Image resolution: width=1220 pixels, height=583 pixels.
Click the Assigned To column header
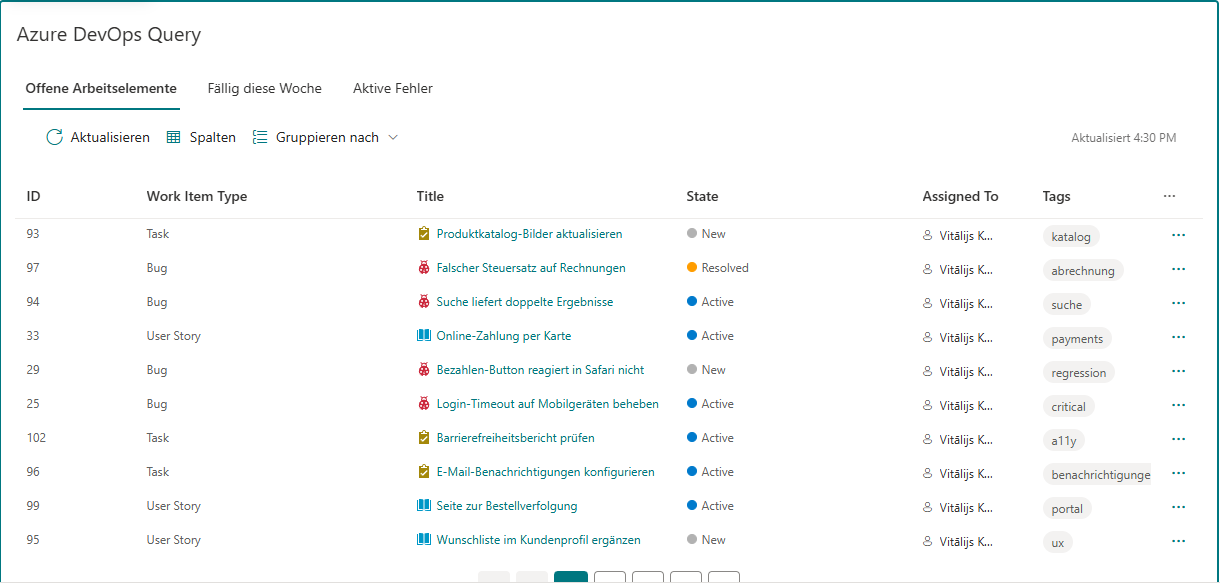[960, 196]
